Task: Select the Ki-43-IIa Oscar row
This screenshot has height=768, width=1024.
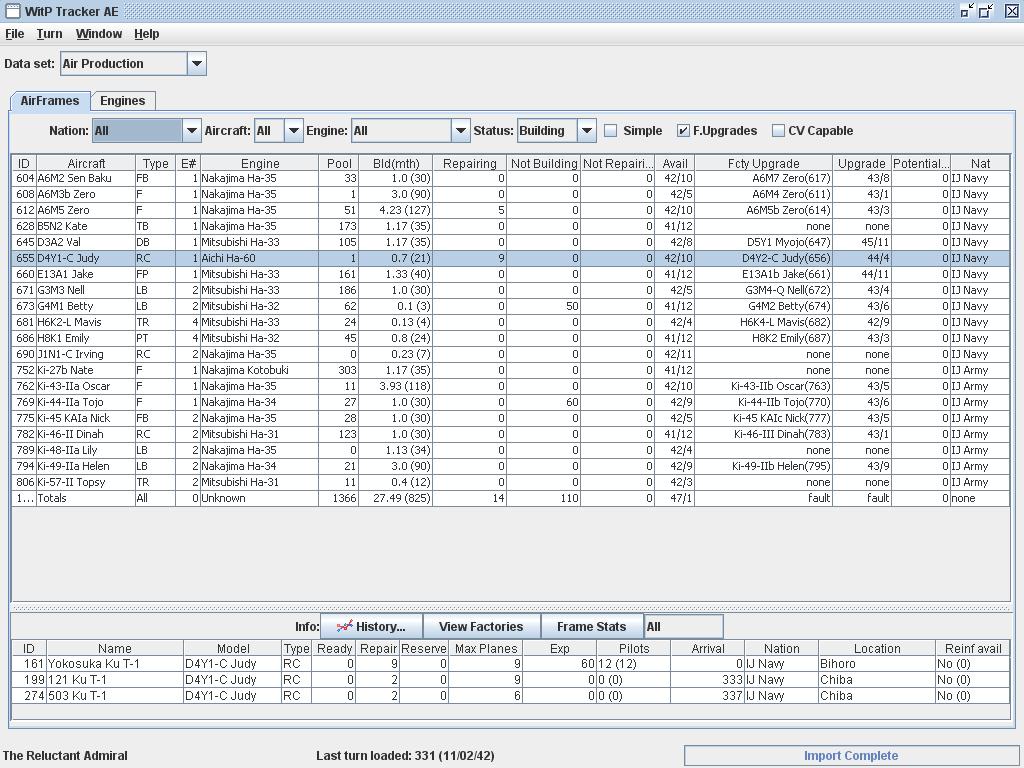Action: (511, 386)
